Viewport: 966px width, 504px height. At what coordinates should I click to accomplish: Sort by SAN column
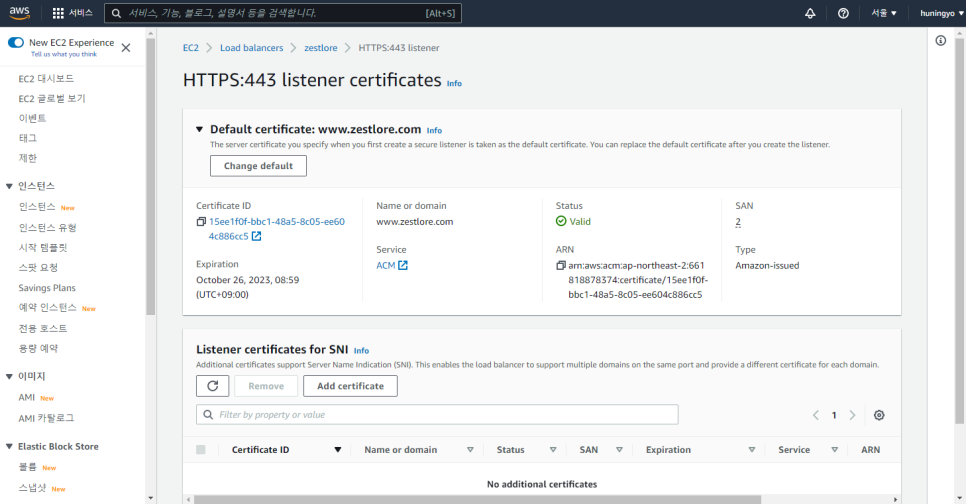tap(619, 450)
